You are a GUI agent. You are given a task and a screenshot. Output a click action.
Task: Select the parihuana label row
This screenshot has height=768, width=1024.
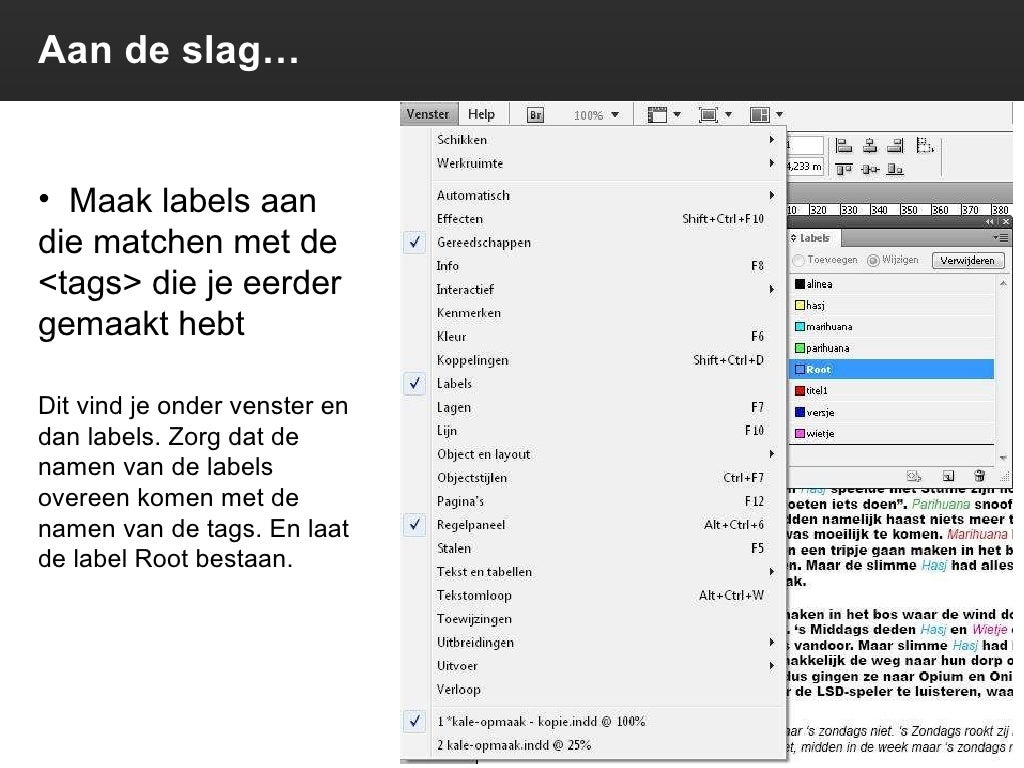[892, 348]
